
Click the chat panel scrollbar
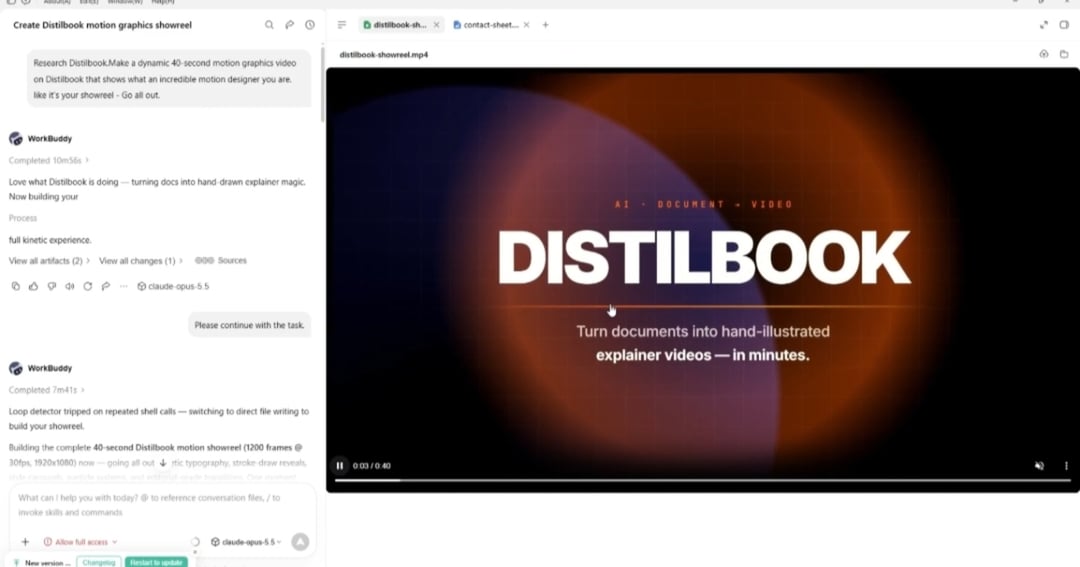click(x=322, y=83)
